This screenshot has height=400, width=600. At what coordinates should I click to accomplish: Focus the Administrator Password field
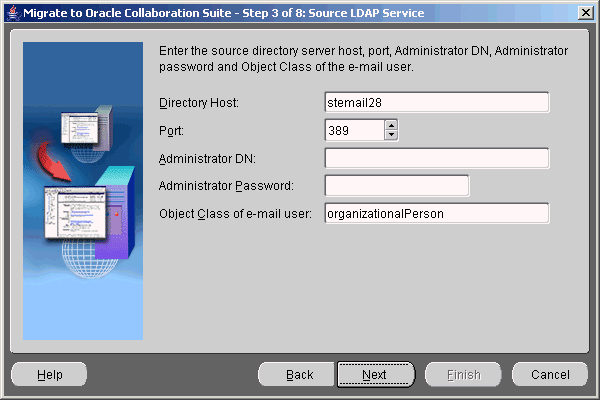[397, 186]
